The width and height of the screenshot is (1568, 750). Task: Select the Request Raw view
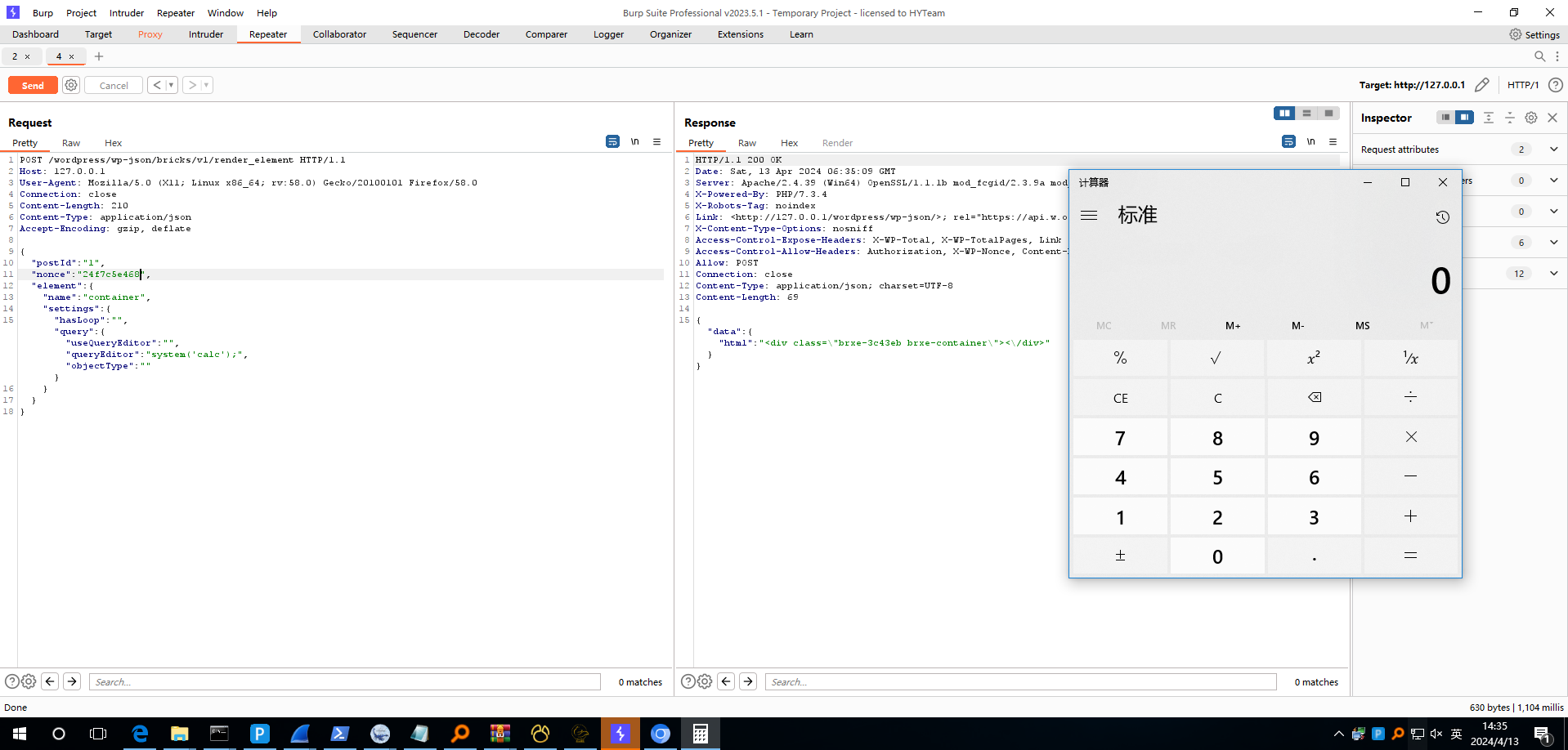(71, 143)
